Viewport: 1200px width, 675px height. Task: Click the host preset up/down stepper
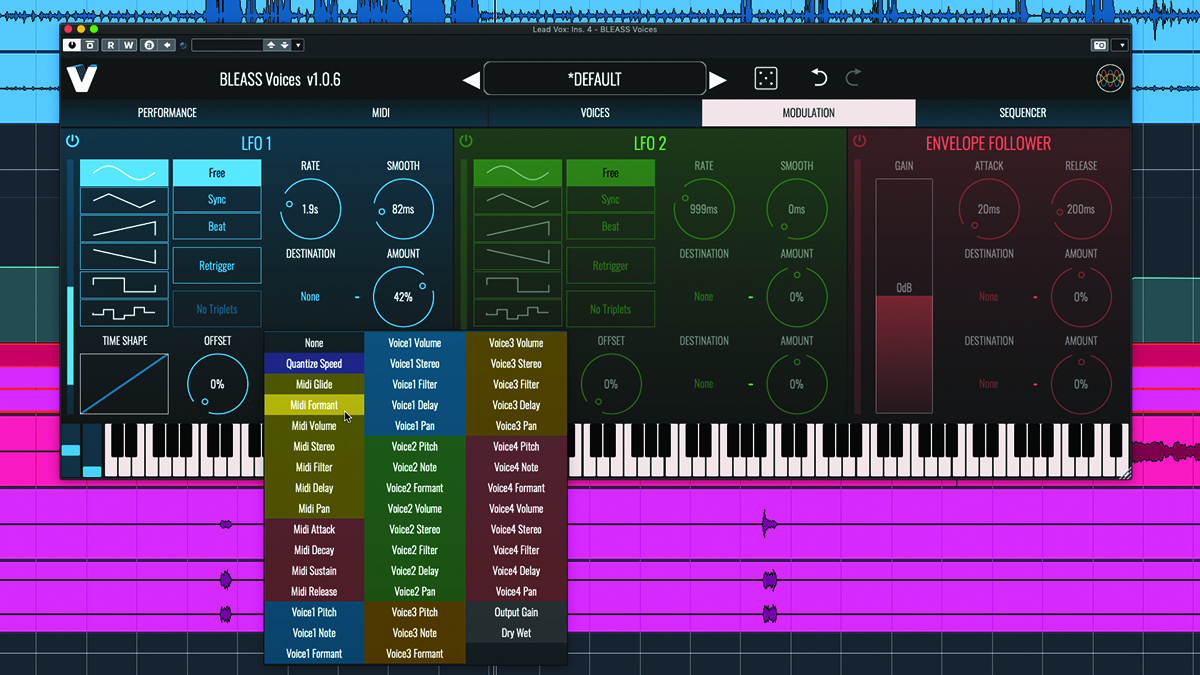coord(277,45)
